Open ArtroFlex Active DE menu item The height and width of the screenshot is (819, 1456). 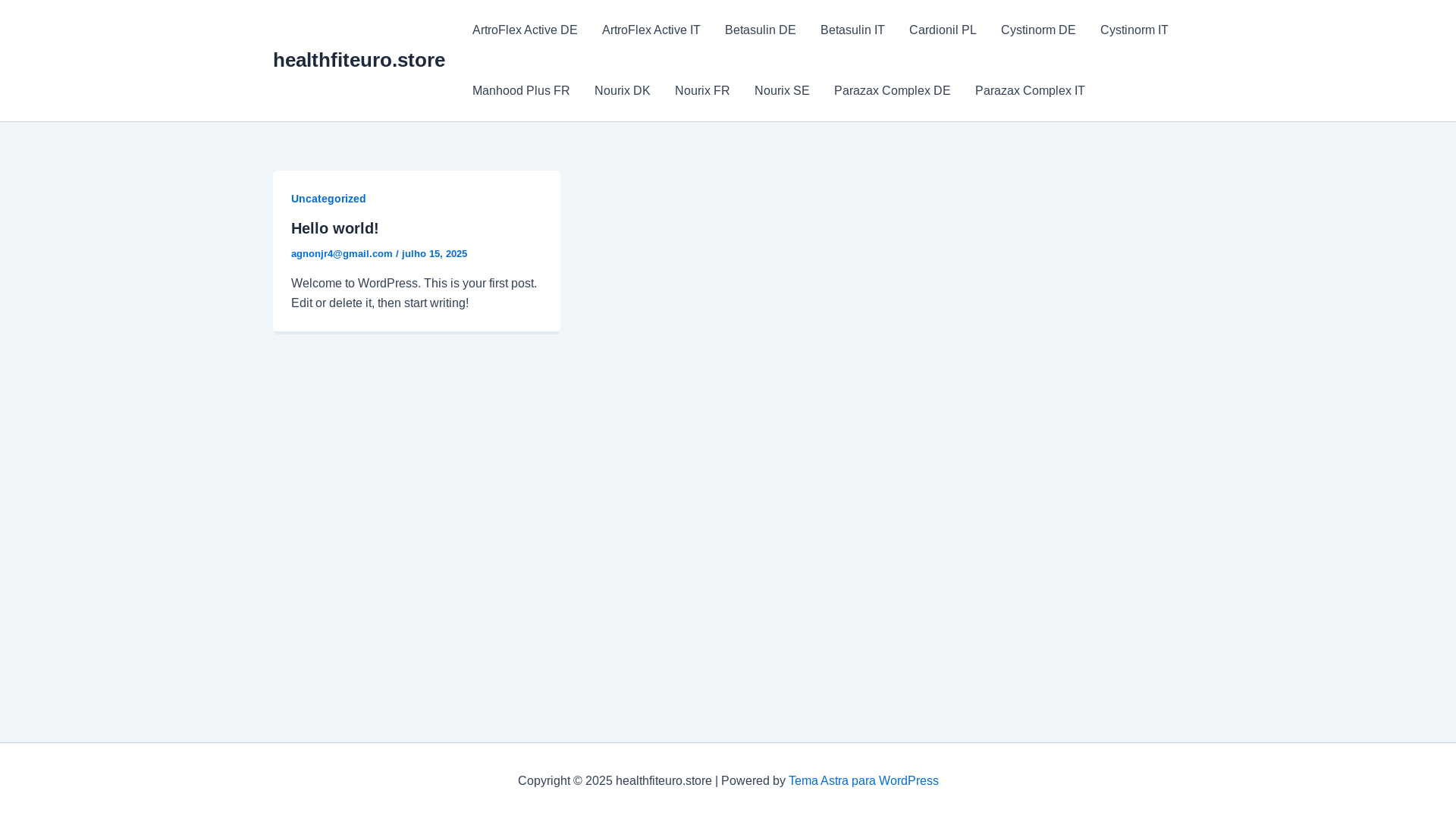pyautogui.click(x=525, y=30)
